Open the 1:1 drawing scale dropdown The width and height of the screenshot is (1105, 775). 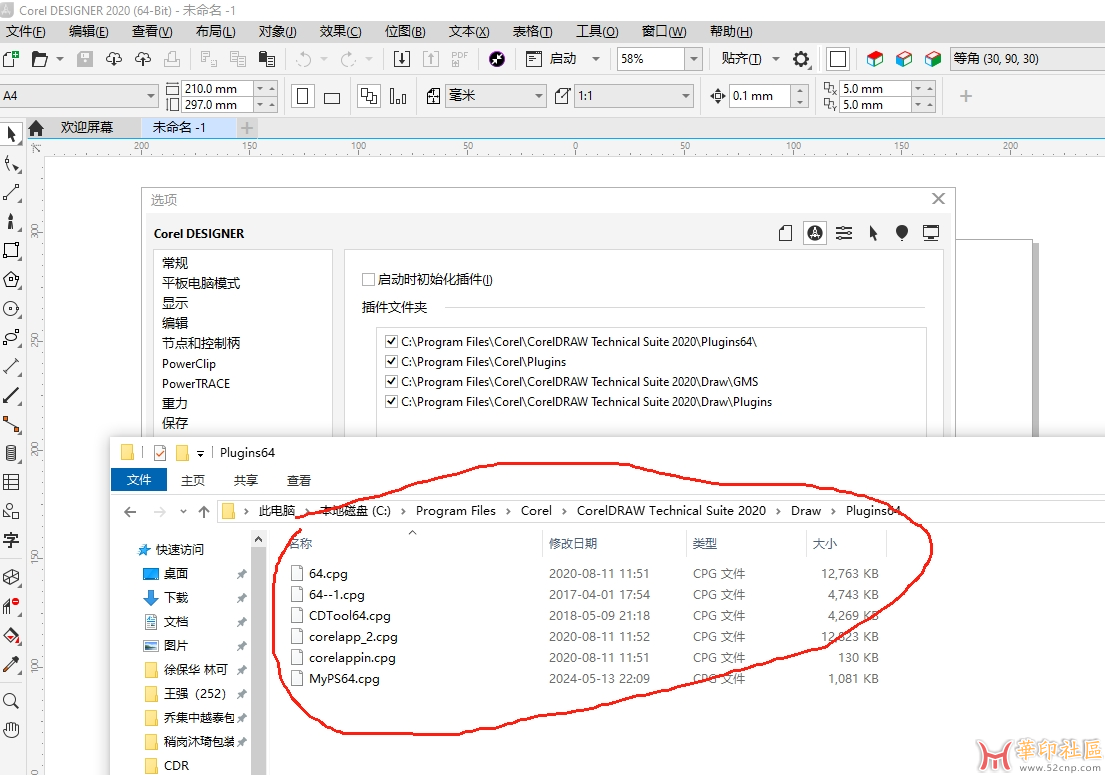tap(686, 96)
